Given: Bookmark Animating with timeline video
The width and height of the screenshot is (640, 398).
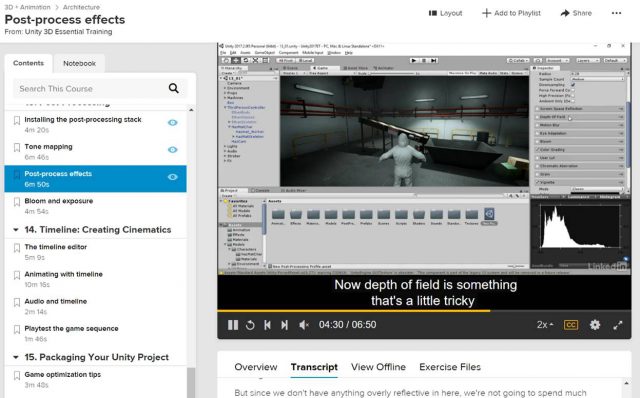Looking at the screenshot, I should [17, 275].
